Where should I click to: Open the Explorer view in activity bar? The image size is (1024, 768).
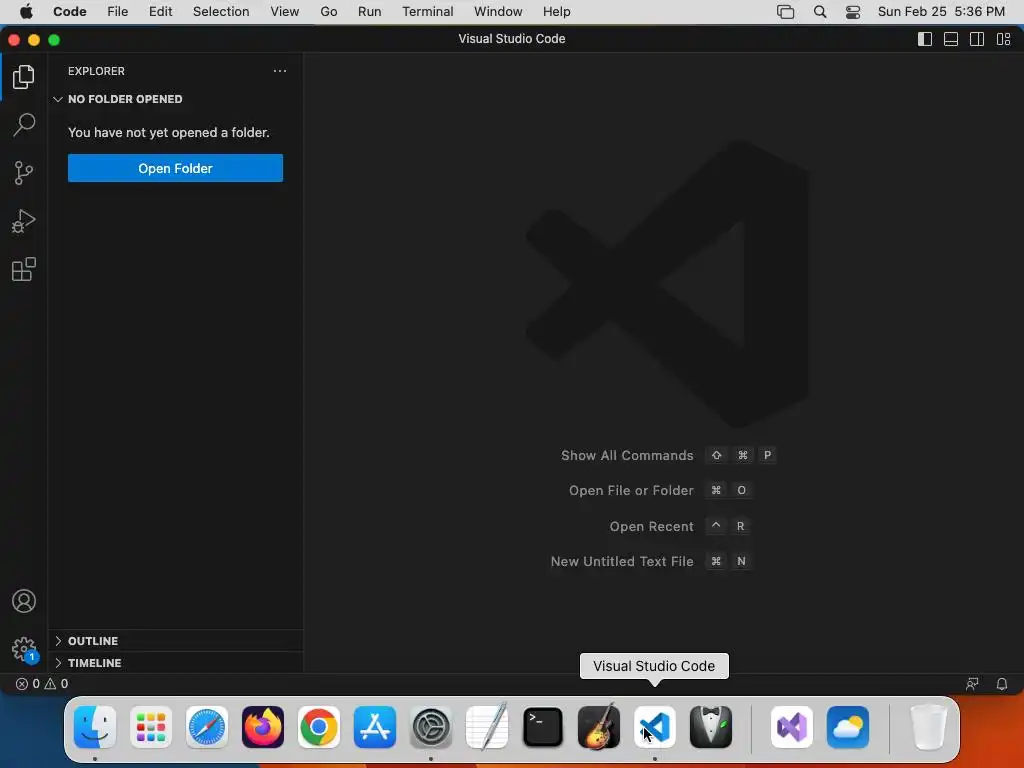coord(24,77)
